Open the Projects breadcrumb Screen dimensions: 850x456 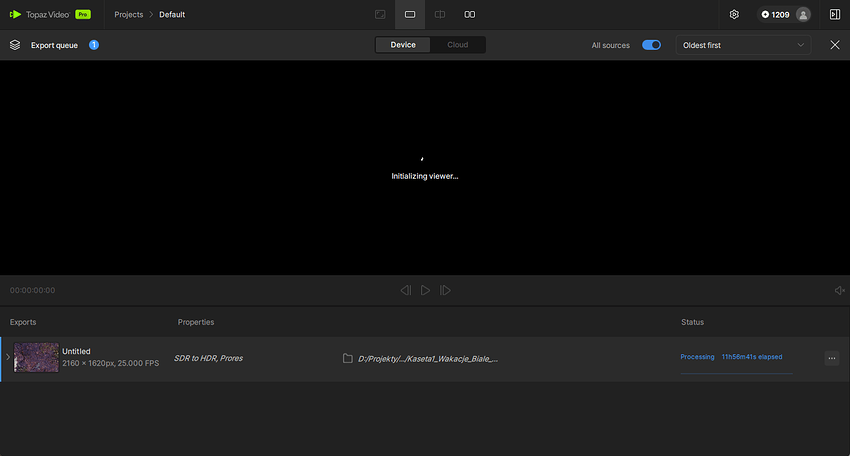coord(128,15)
